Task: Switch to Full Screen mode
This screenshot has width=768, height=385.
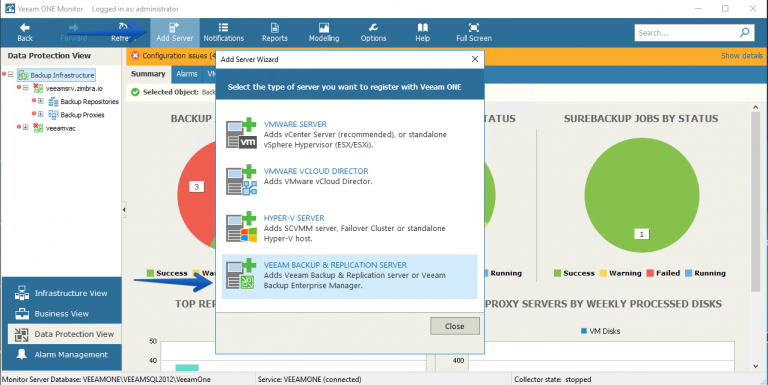Action: pos(474,32)
